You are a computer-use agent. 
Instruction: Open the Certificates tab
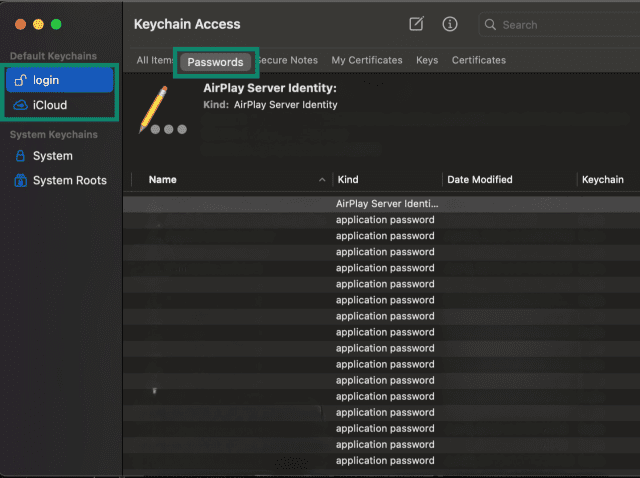[x=478, y=60]
